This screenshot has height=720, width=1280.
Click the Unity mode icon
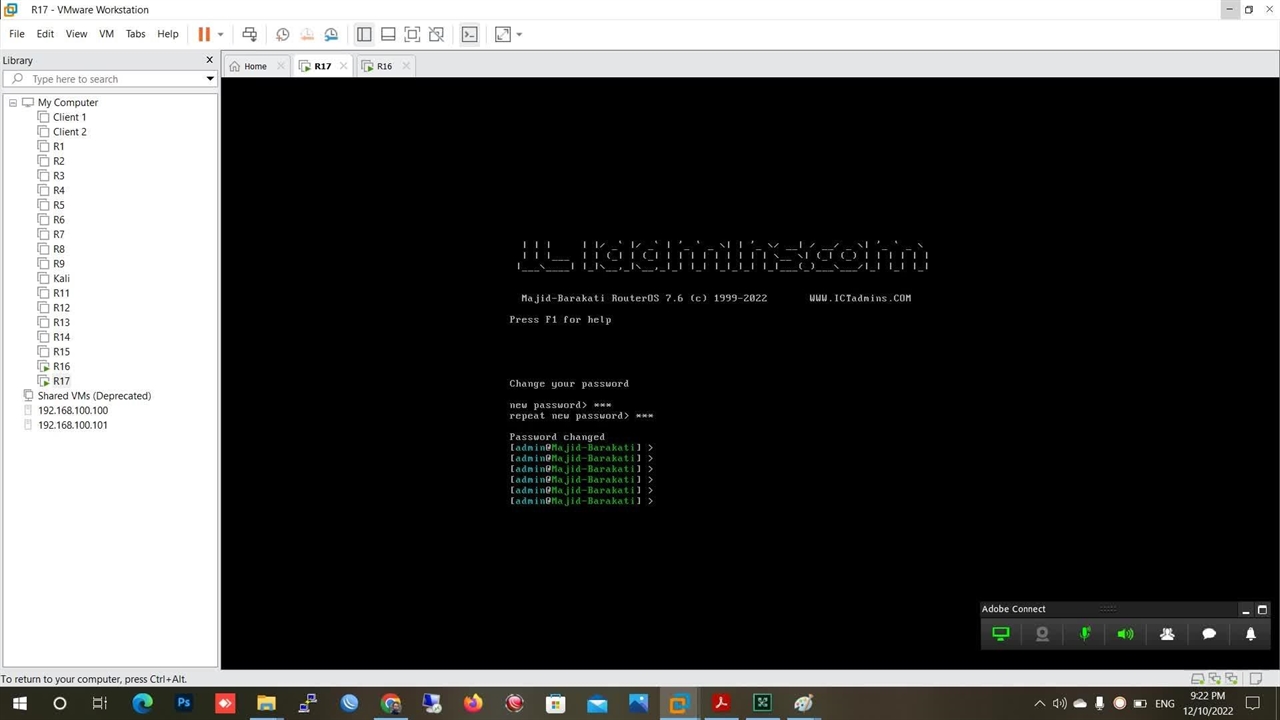[x=436, y=34]
